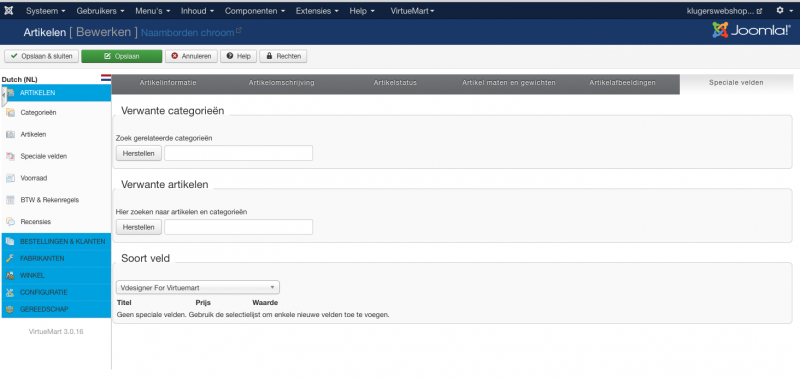Click the Help toolbar button
Image resolution: width=800 pixels, height=381 pixels.
pos(238,56)
